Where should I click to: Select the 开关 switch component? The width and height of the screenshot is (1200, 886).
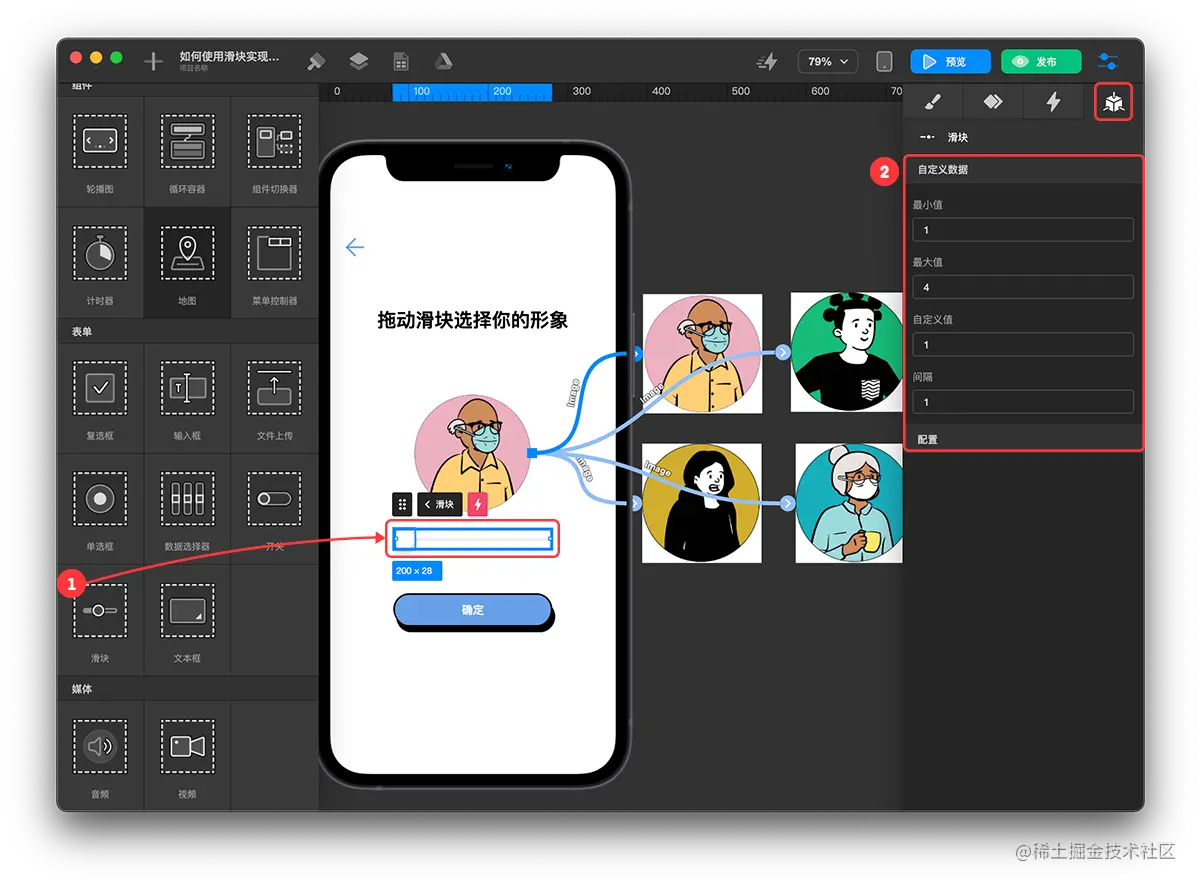[x=274, y=509]
